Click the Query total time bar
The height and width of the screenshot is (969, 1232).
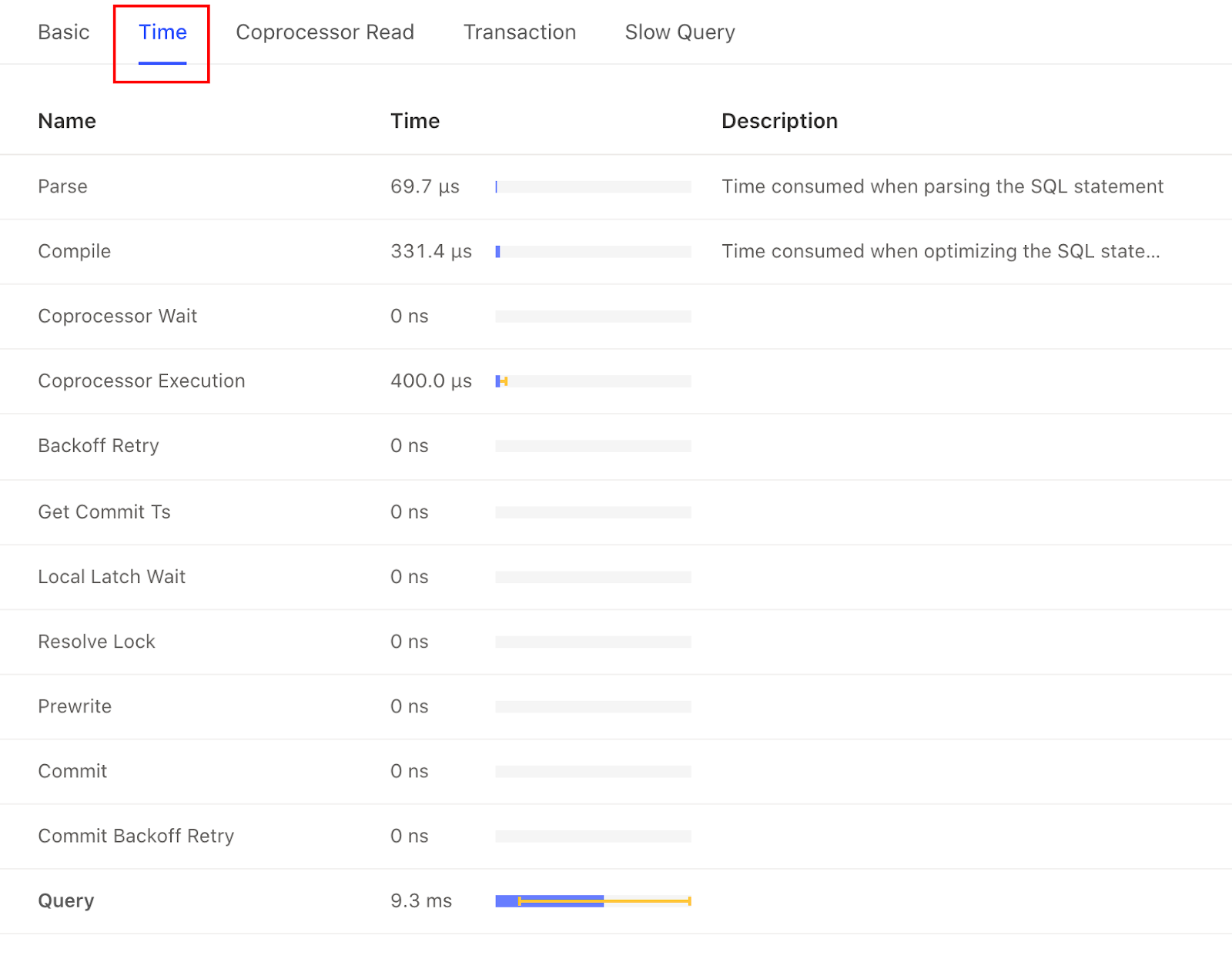[593, 901]
